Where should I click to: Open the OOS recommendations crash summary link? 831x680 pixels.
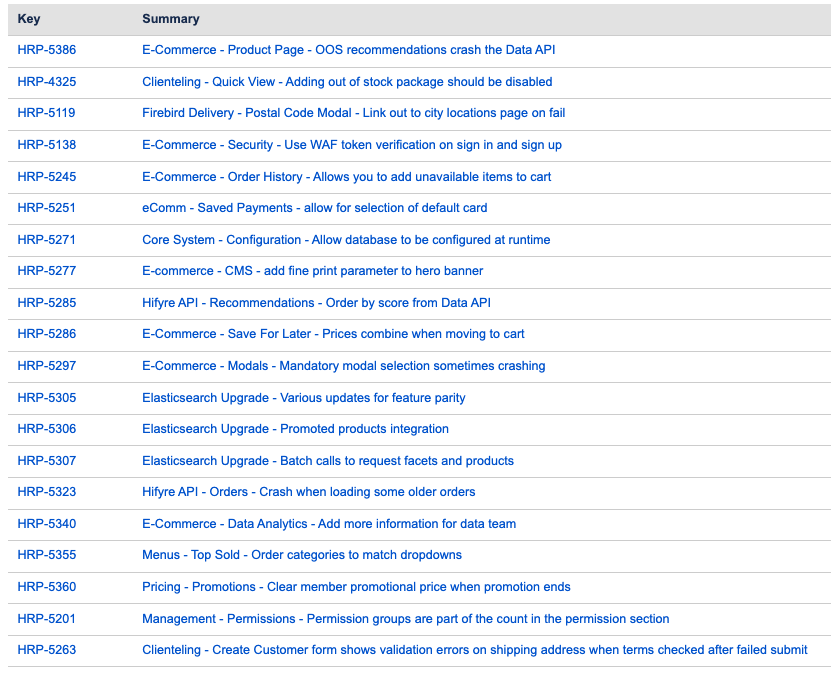click(348, 50)
